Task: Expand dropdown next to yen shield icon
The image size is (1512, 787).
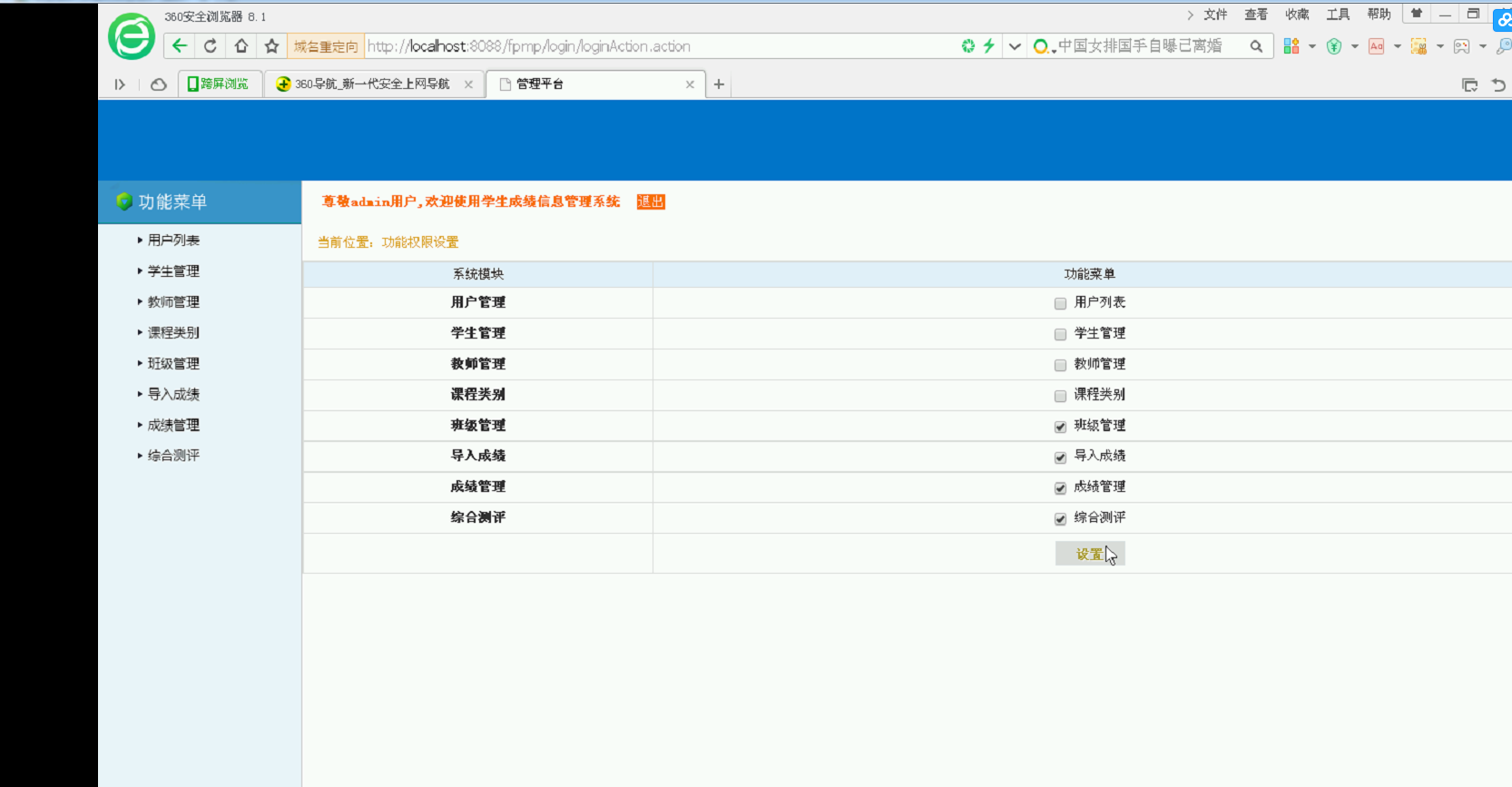Action: click(1355, 46)
